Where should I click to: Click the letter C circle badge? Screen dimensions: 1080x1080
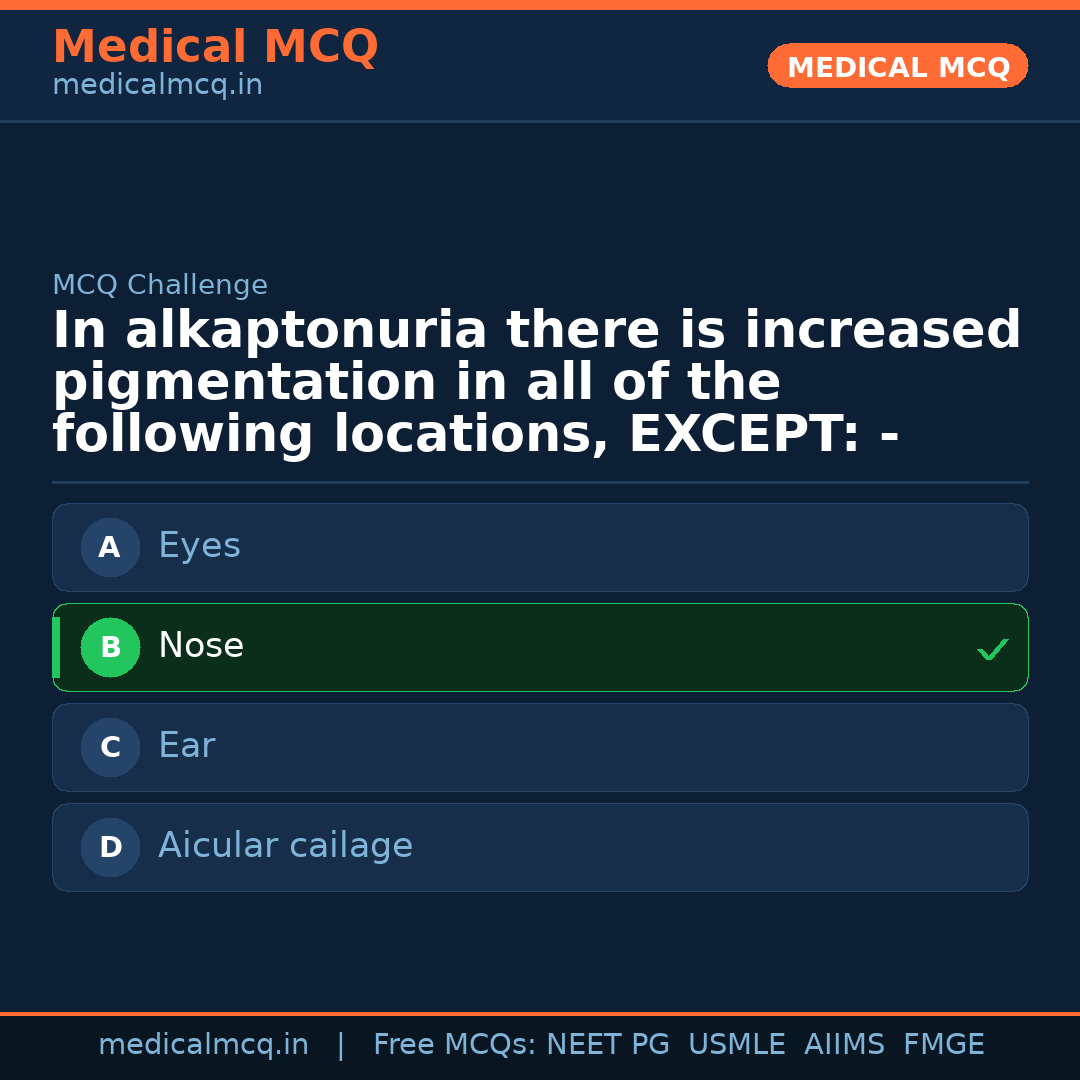[x=110, y=747]
